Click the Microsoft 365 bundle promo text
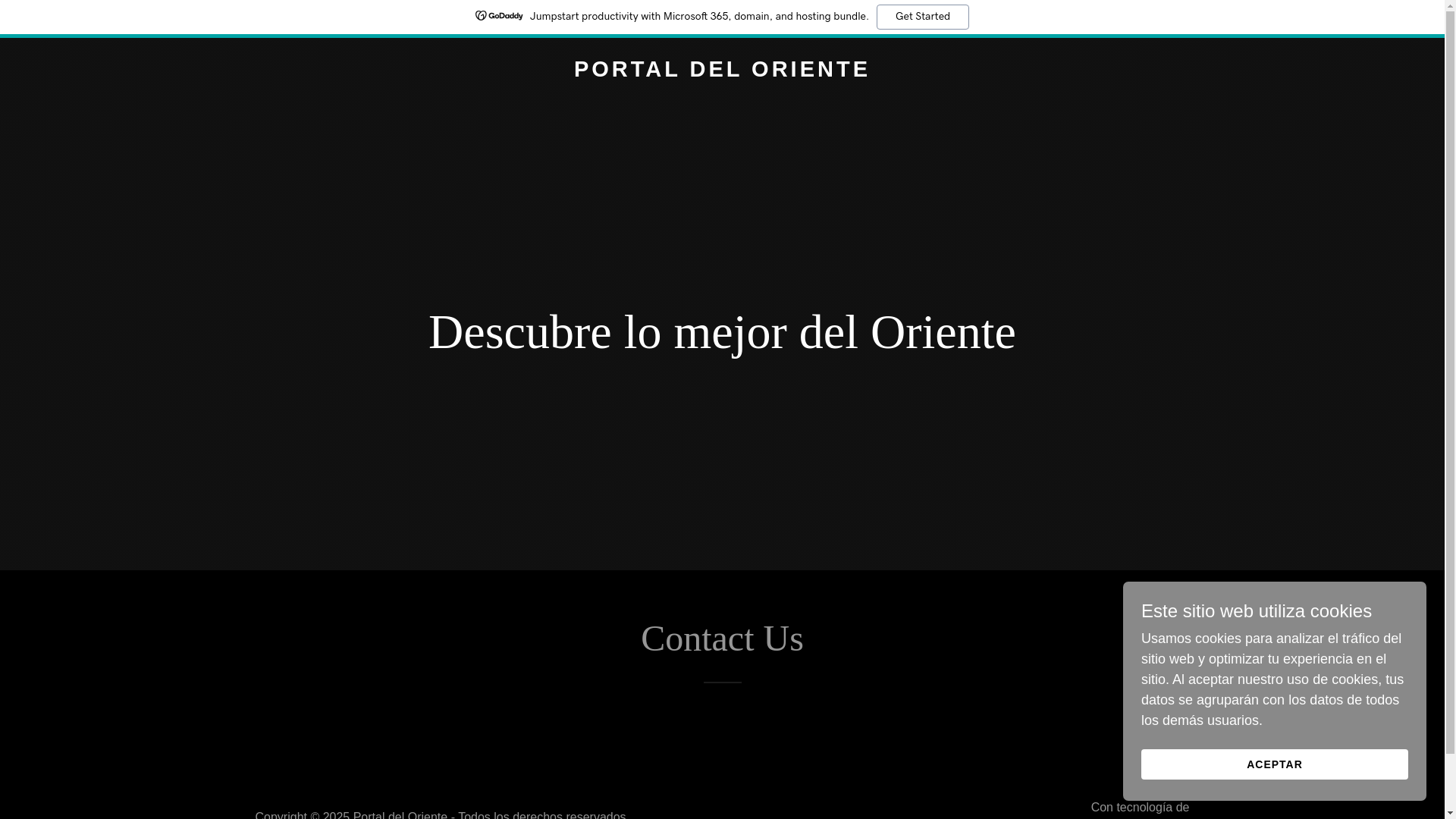The width and height of the screenshot is (1456, 819). 698,17
